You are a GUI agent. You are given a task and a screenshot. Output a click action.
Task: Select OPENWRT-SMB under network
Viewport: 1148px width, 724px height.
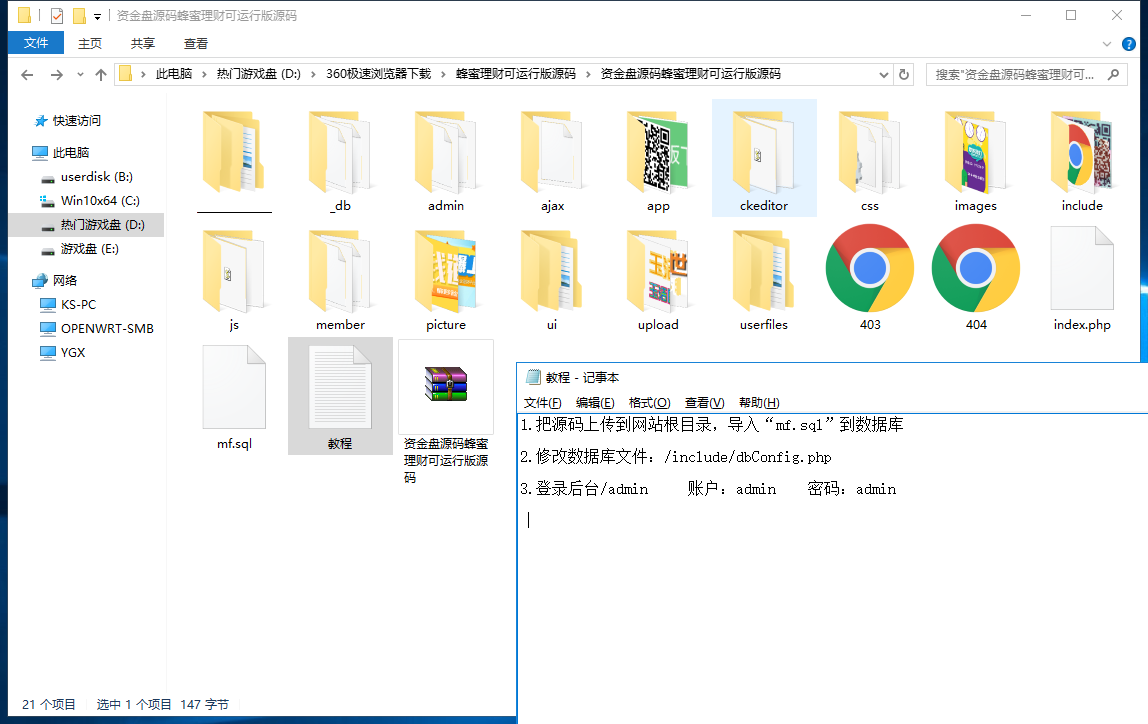pyautogui.click(x=107, y=329)
